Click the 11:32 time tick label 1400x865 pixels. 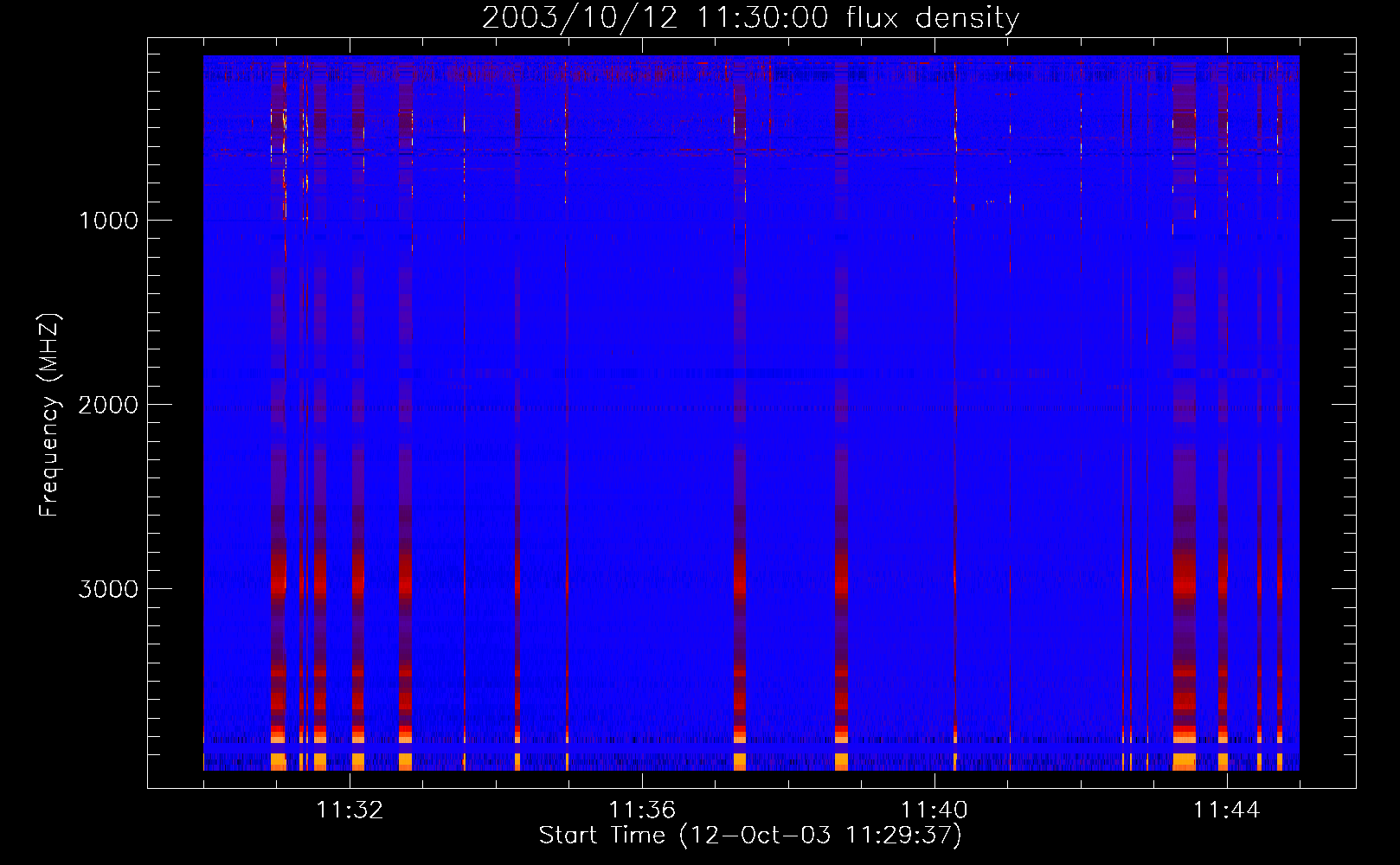tap(350, 810)
